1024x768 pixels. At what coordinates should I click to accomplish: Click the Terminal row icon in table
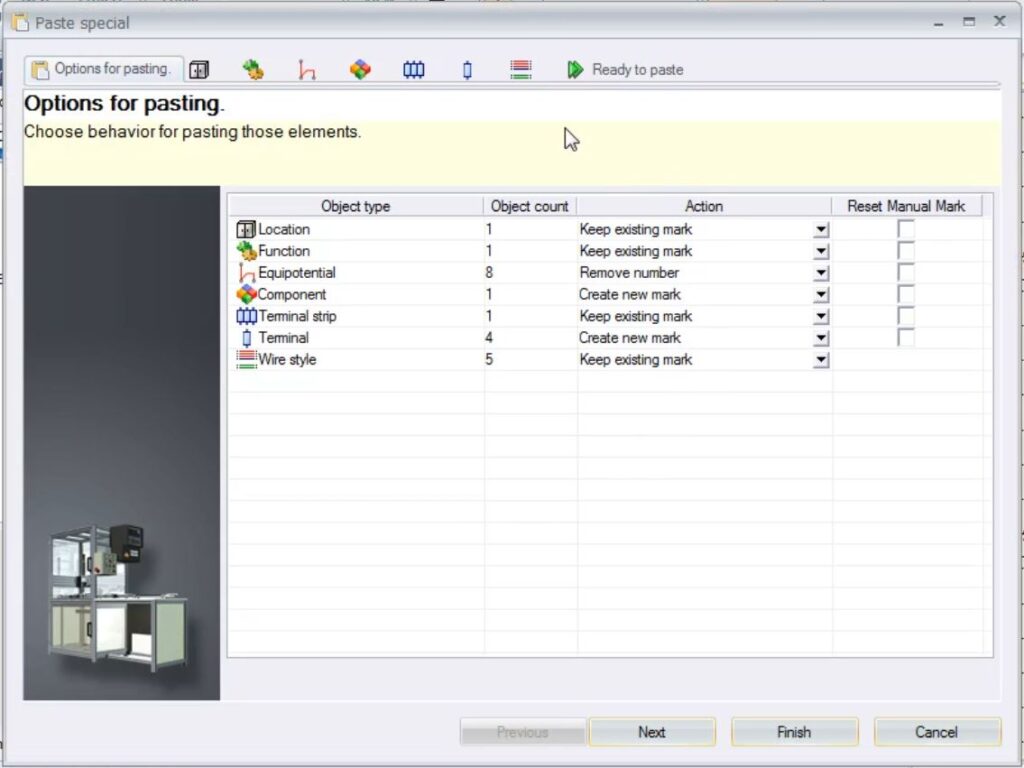246,338
